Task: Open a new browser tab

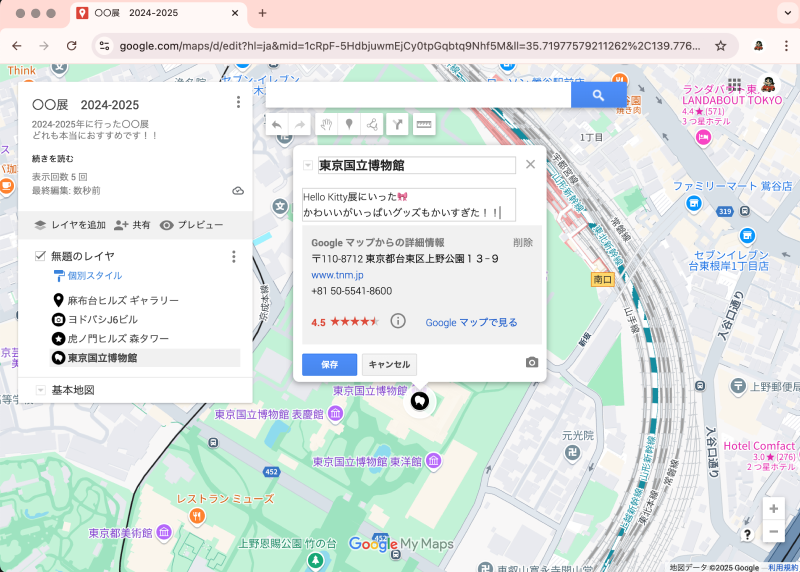Action: 262,13
